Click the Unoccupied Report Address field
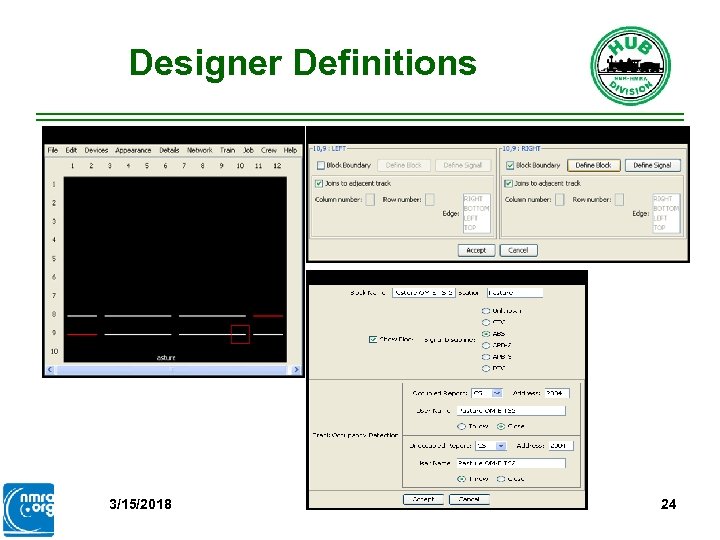Image resolution: width=720 pixels, height=540 pixels. 561,446
